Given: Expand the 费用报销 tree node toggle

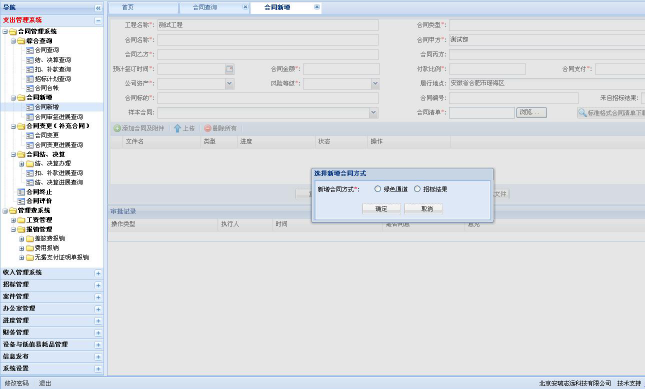Looking at the screenshot, I should (x=22, y=248).
